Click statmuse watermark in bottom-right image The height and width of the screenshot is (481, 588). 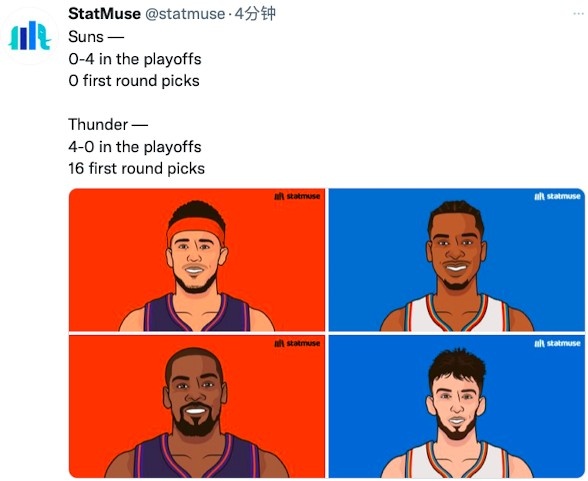pos(557,343)
